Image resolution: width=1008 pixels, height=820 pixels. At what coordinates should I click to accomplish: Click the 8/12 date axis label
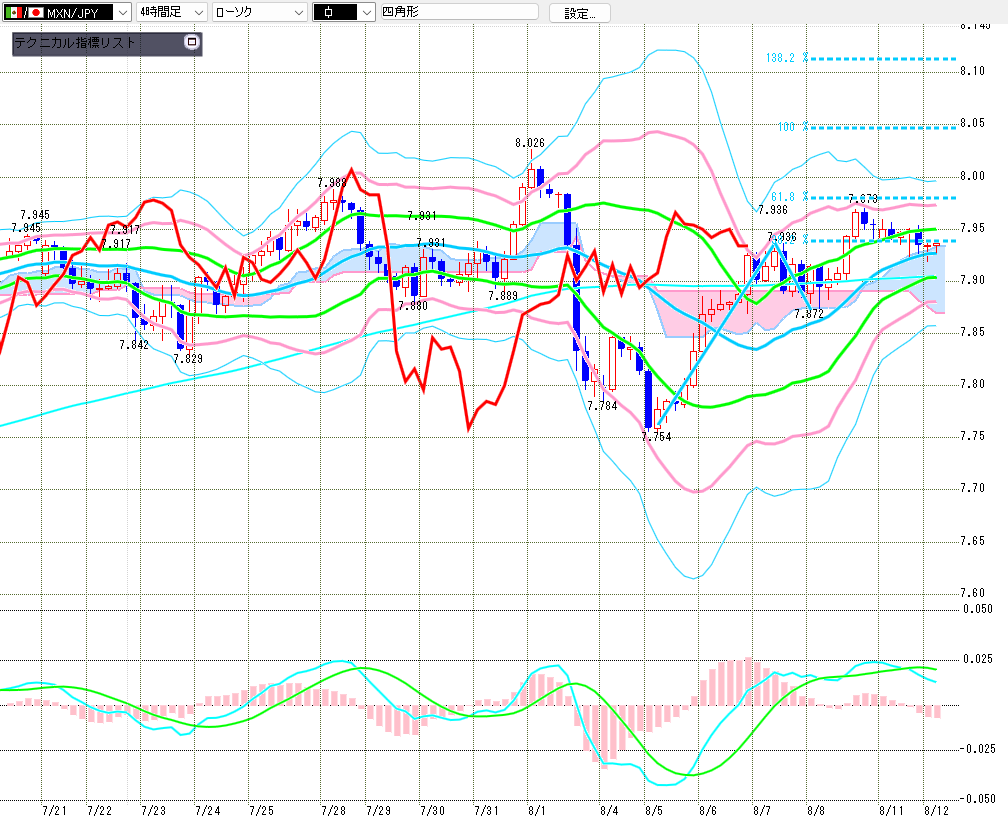936,810
